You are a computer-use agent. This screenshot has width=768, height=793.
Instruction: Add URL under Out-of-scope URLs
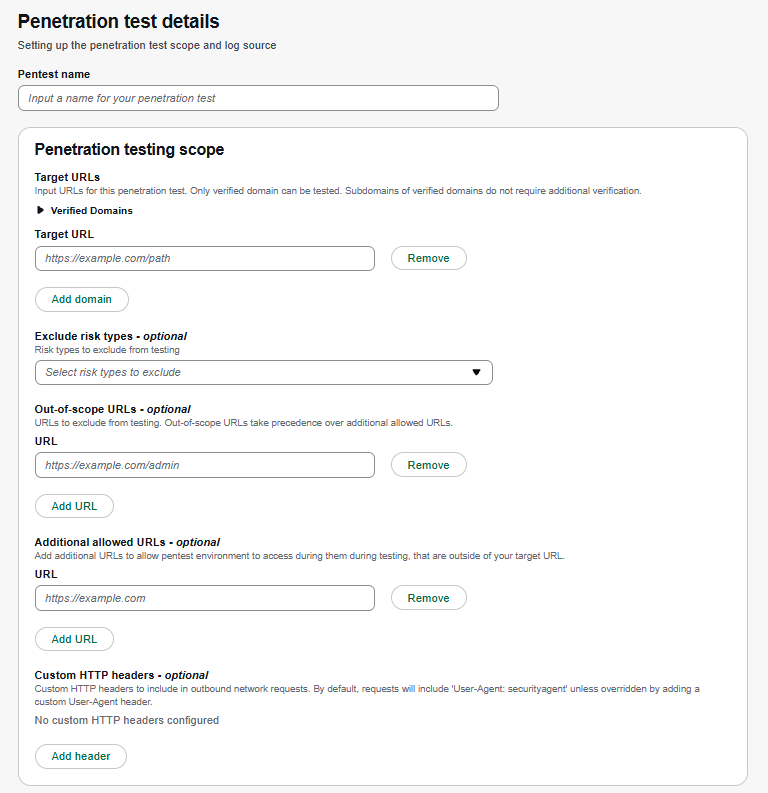(74, 506)
